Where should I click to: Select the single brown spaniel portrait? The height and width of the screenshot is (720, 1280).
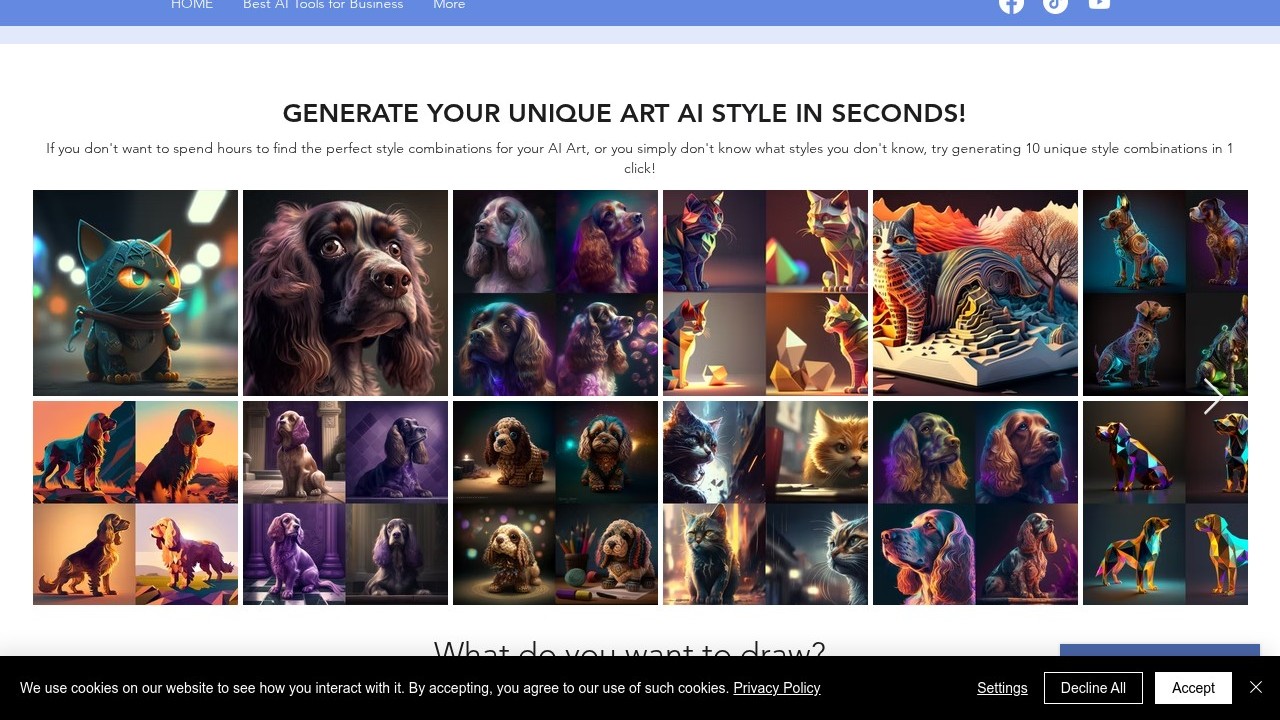point(345,293)
